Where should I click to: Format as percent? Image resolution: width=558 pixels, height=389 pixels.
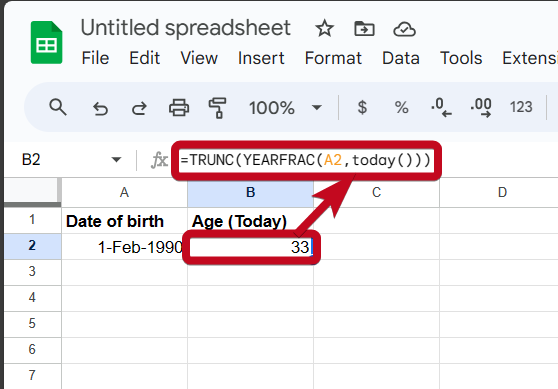pos(401,107)
